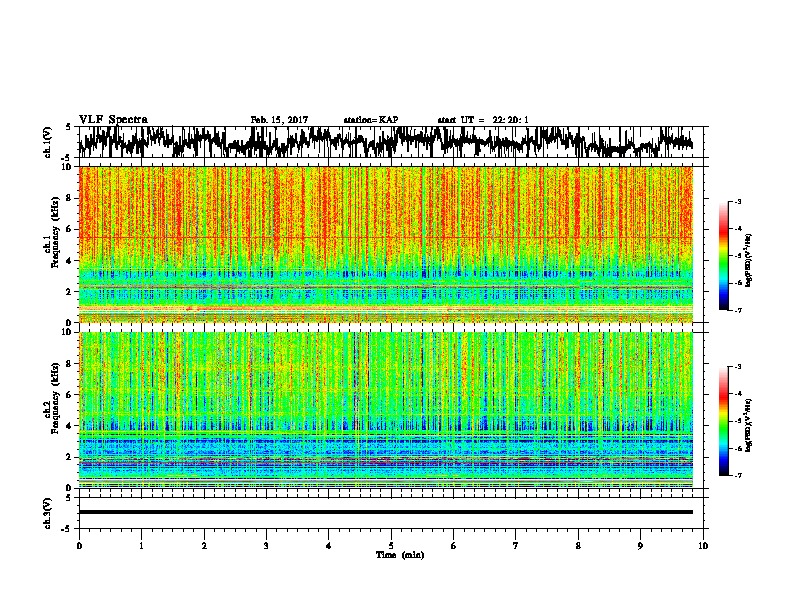Click the "start UT = 22:20: 1" text

point(483,120)
